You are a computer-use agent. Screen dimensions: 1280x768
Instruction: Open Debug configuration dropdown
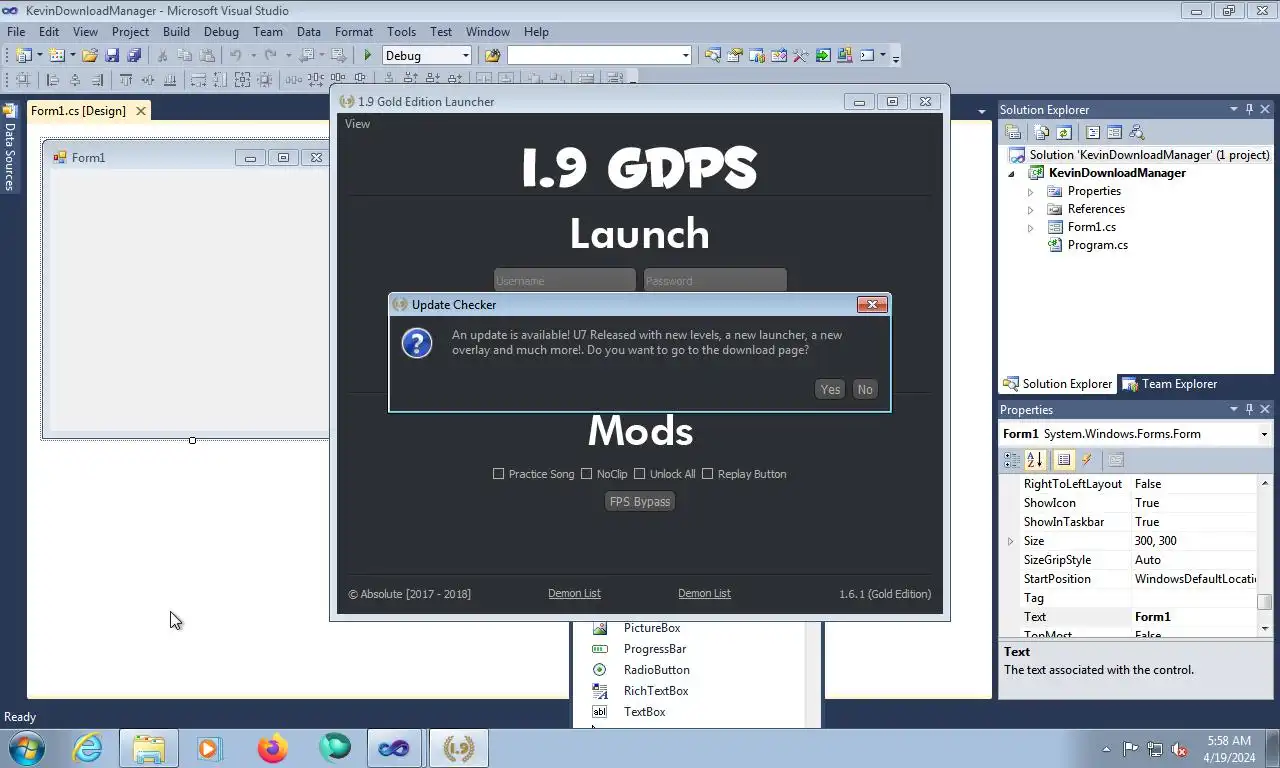tap(465, 55)
